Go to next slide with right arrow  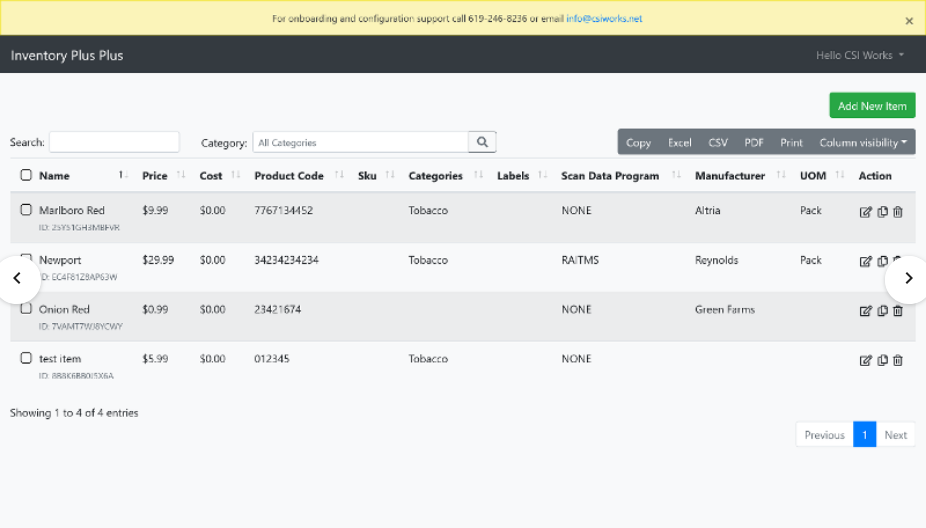click(908, 278)
